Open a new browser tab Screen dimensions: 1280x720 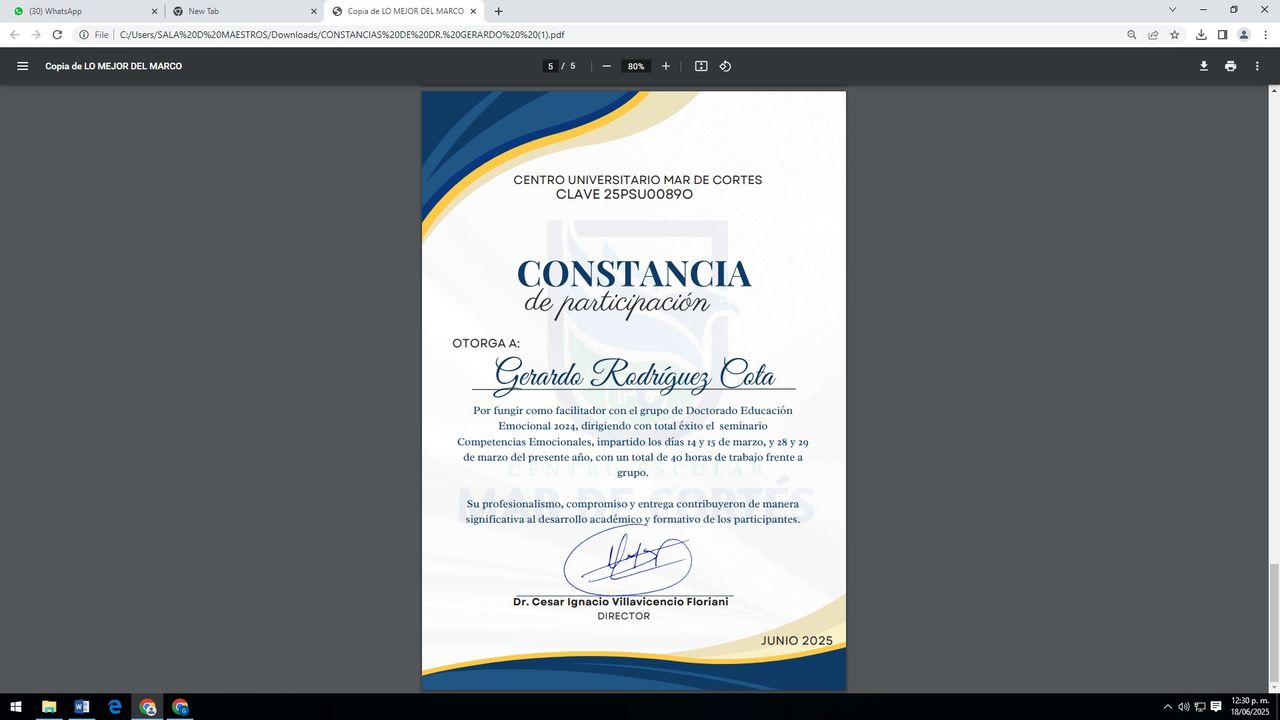(x=499, y=11)
